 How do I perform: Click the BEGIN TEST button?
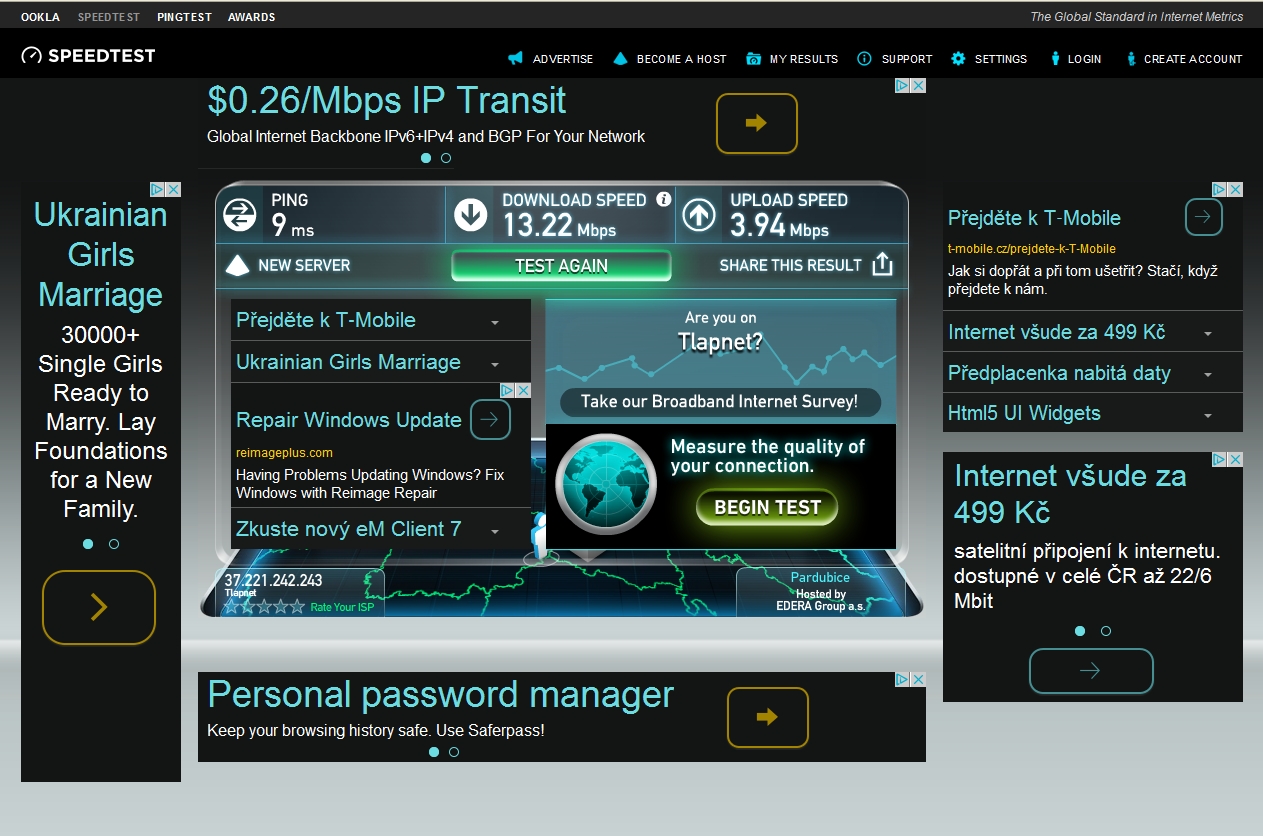coord(767,507)
